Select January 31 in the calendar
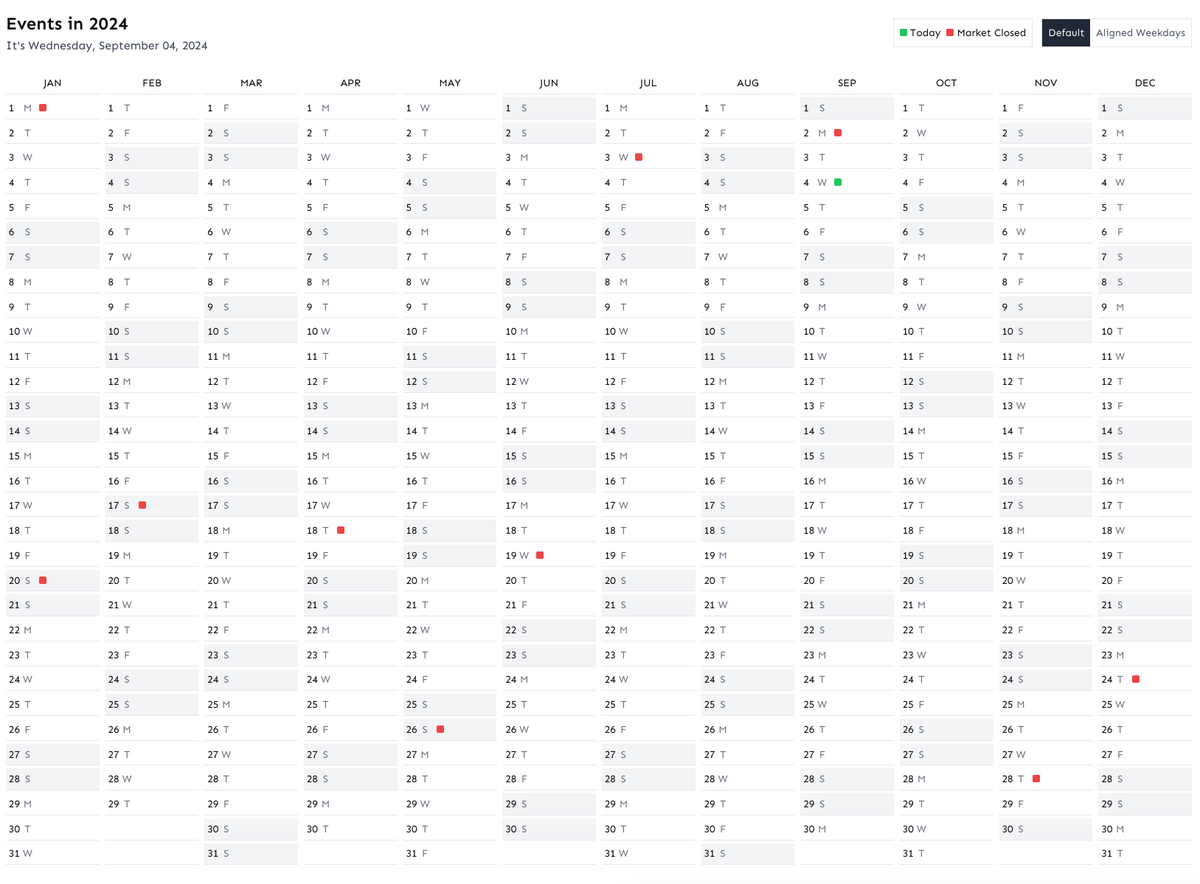 coord(52,853)
